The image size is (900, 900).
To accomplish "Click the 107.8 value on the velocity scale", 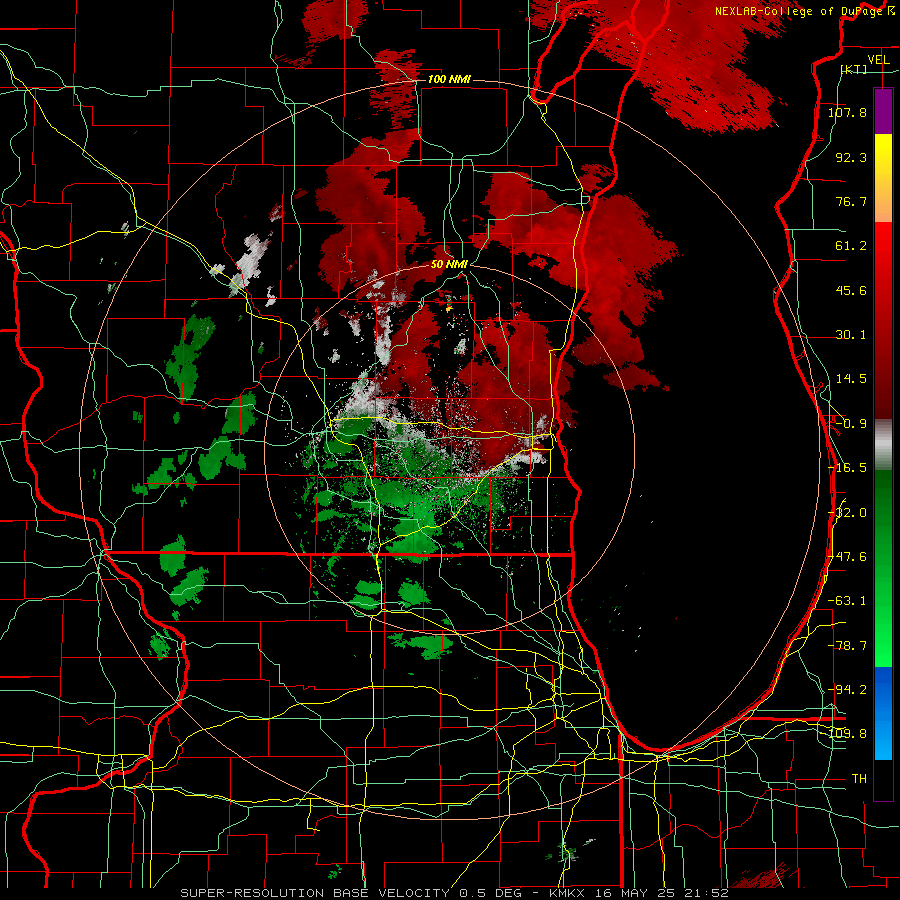I will (847, 112).
